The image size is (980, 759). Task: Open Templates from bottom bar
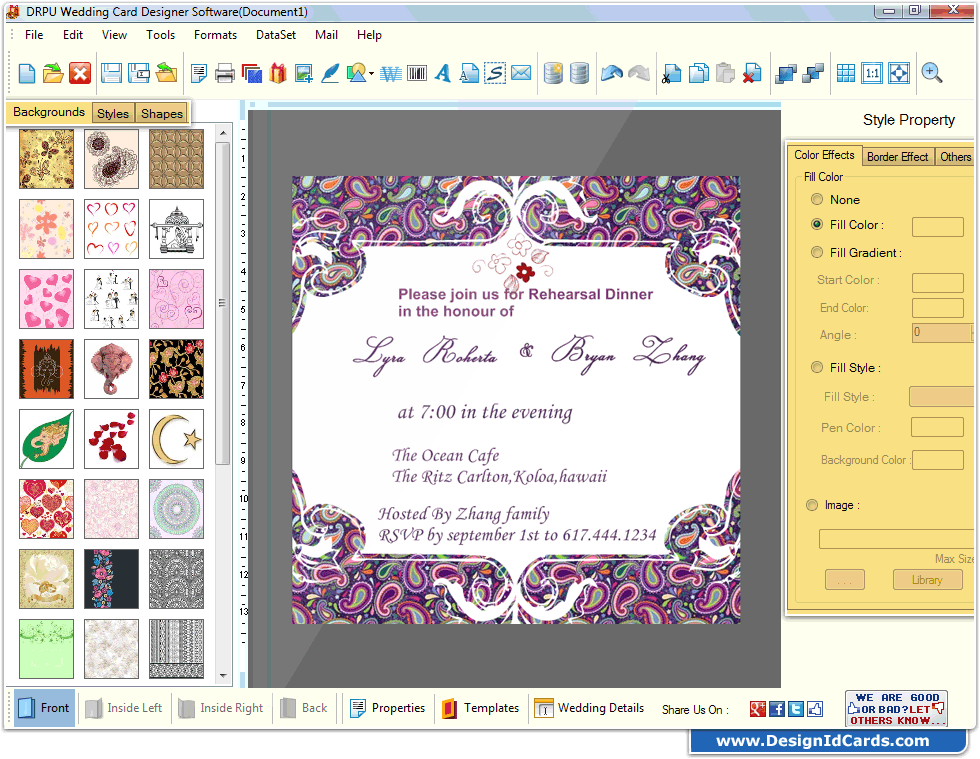coord(481,708)
